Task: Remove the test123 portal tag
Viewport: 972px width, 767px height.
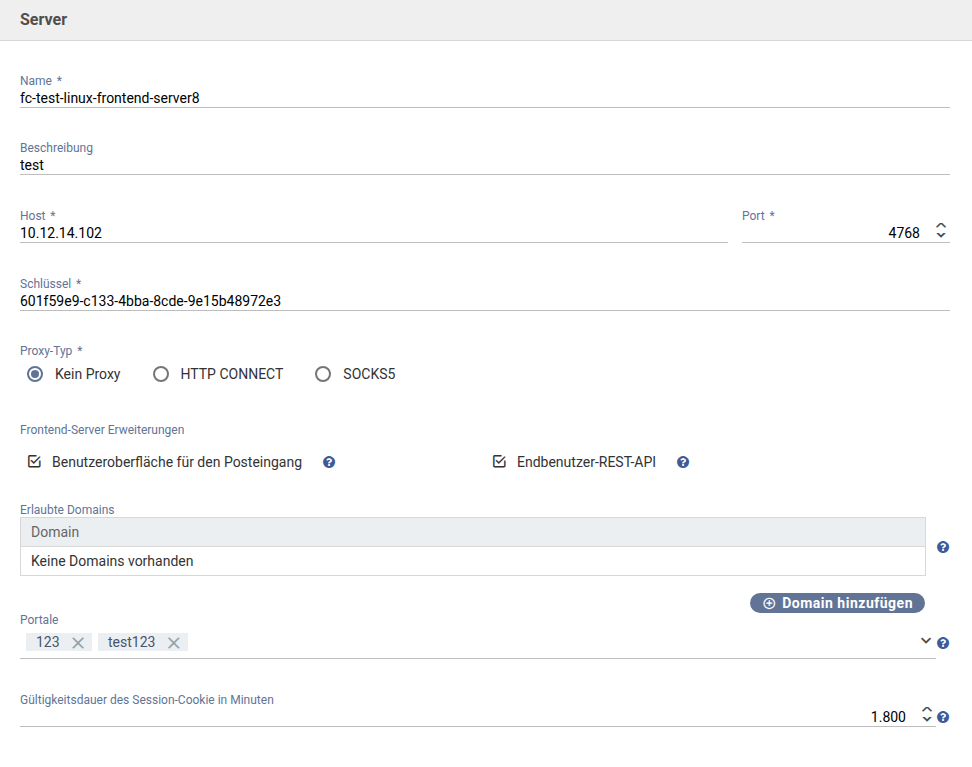Action: point(174,643)
